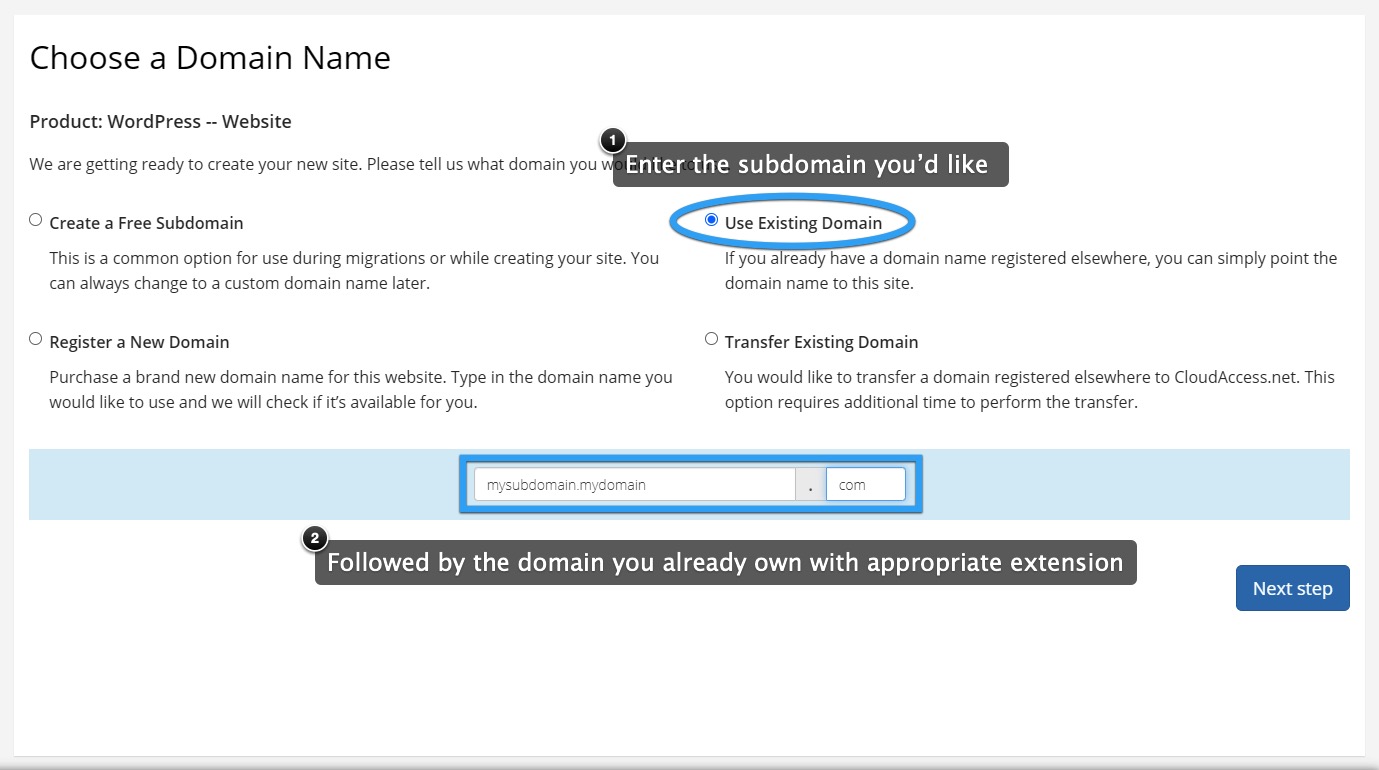This screenshot has height=770, width=1379.
Task: Click the 'Followed by the domain you already own' callout
Action: click(726, 563)
